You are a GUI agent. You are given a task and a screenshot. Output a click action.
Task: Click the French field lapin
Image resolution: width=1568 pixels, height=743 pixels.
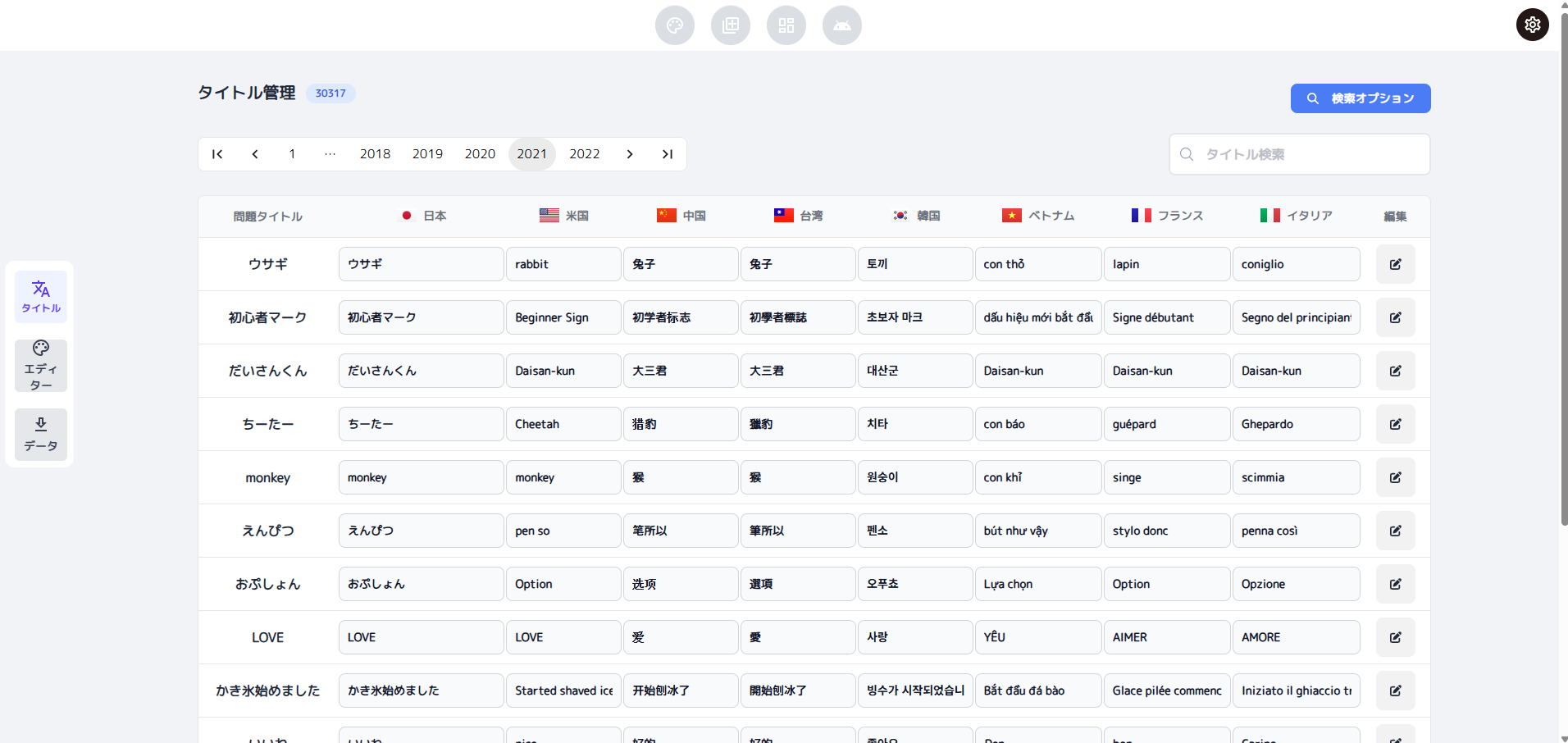coord(1167,264)
